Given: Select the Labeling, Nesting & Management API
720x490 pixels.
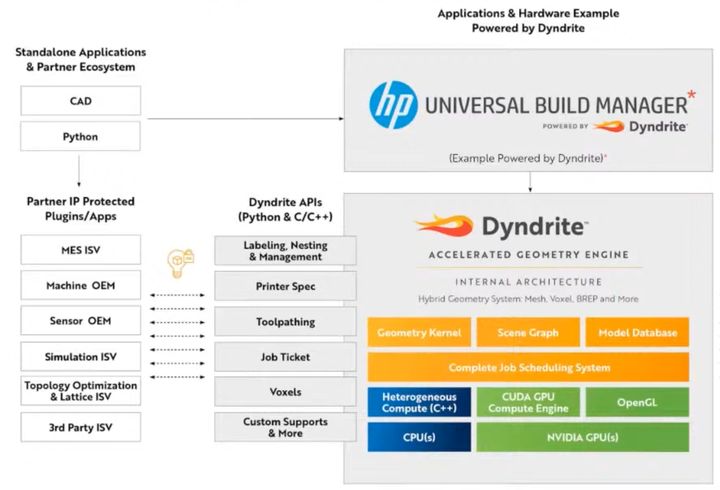Looking at the screenshot, I should coord(285,251).
